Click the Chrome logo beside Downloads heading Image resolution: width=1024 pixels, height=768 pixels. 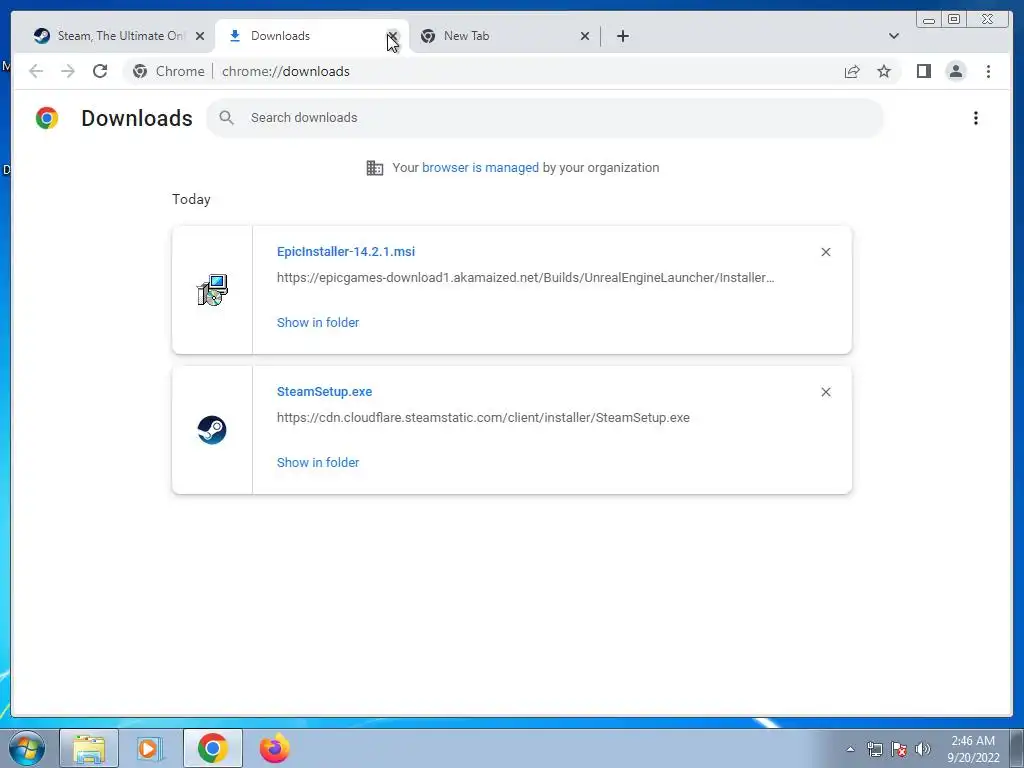(x=47, y=118)
